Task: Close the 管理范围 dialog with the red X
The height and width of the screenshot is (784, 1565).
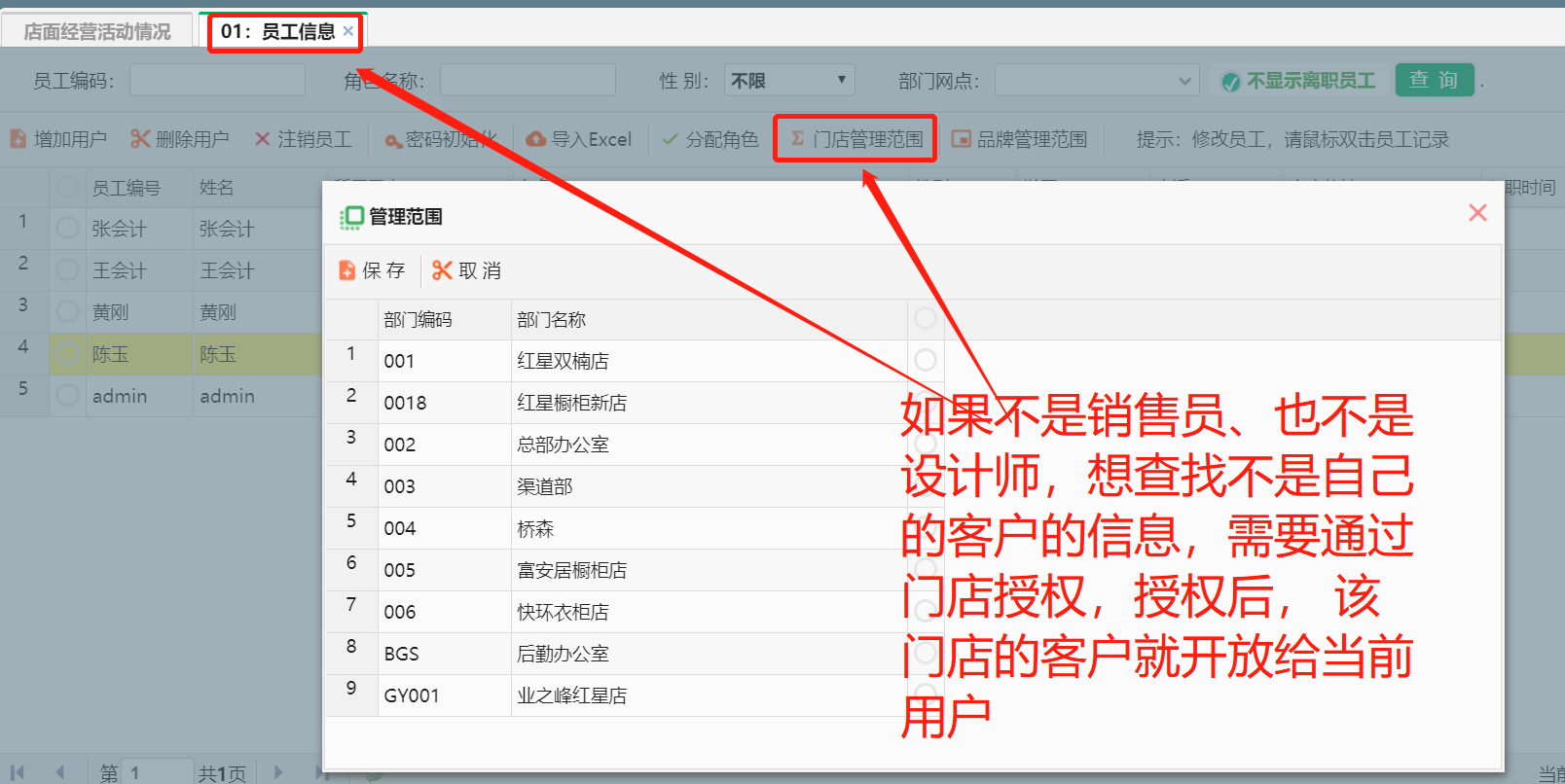Action: pyautogui.click(x=1477, y=213)
